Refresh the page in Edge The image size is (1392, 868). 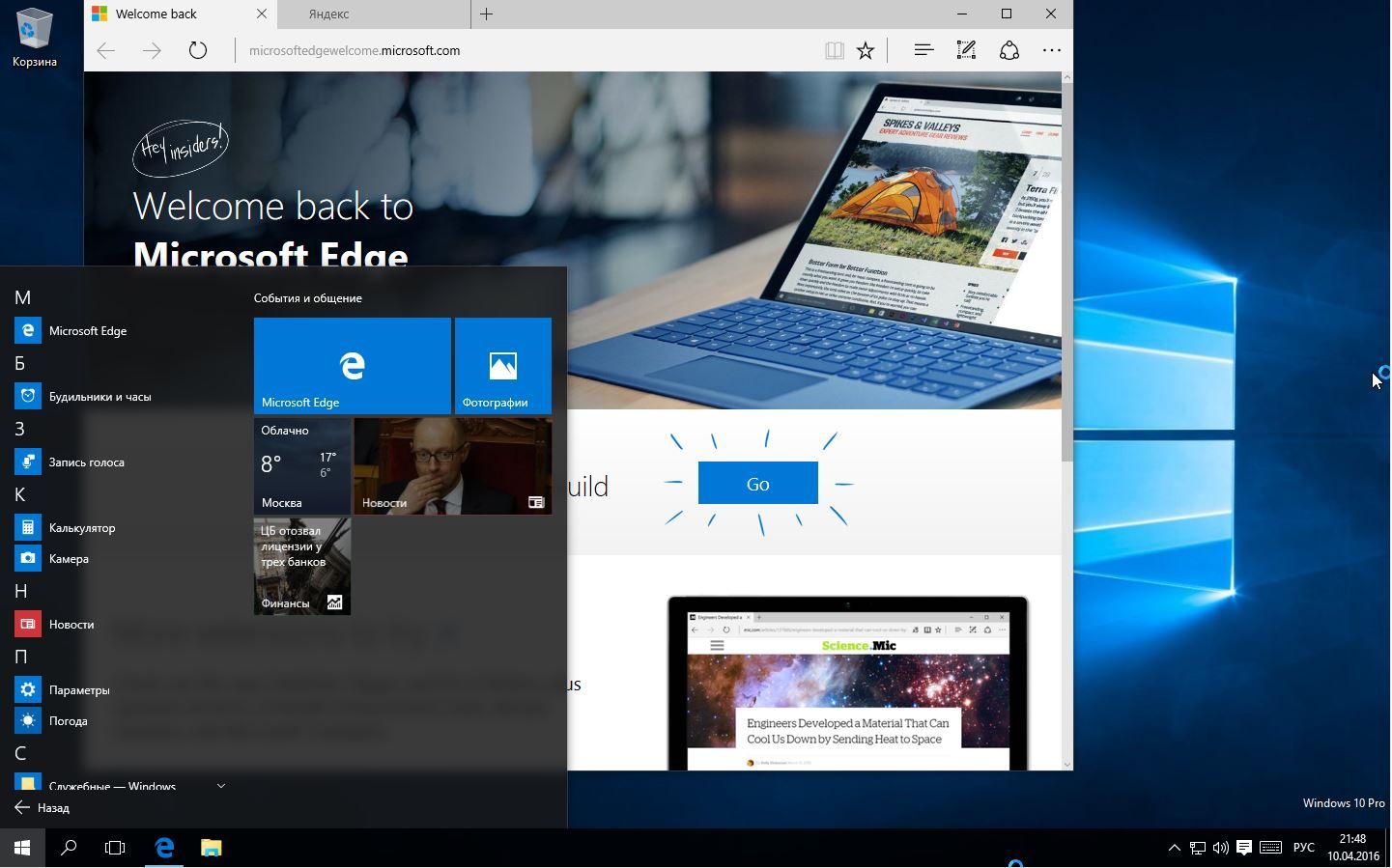pyautogui.click(x=198, y=50)
